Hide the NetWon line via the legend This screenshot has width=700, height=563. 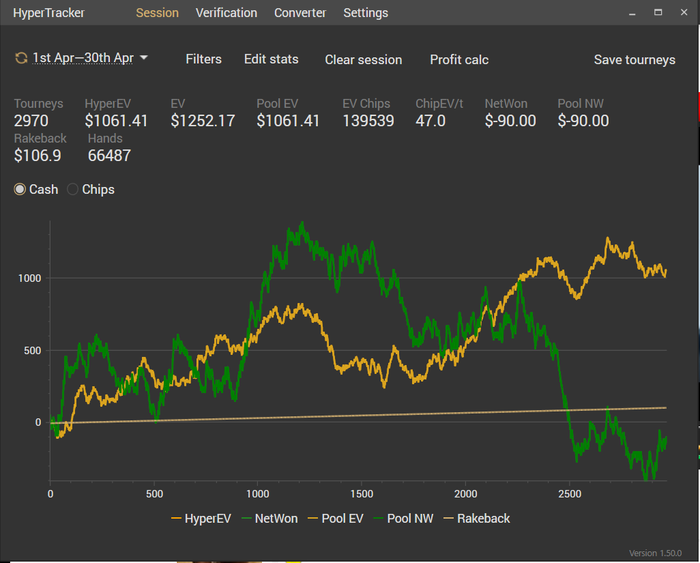point(271,518)
